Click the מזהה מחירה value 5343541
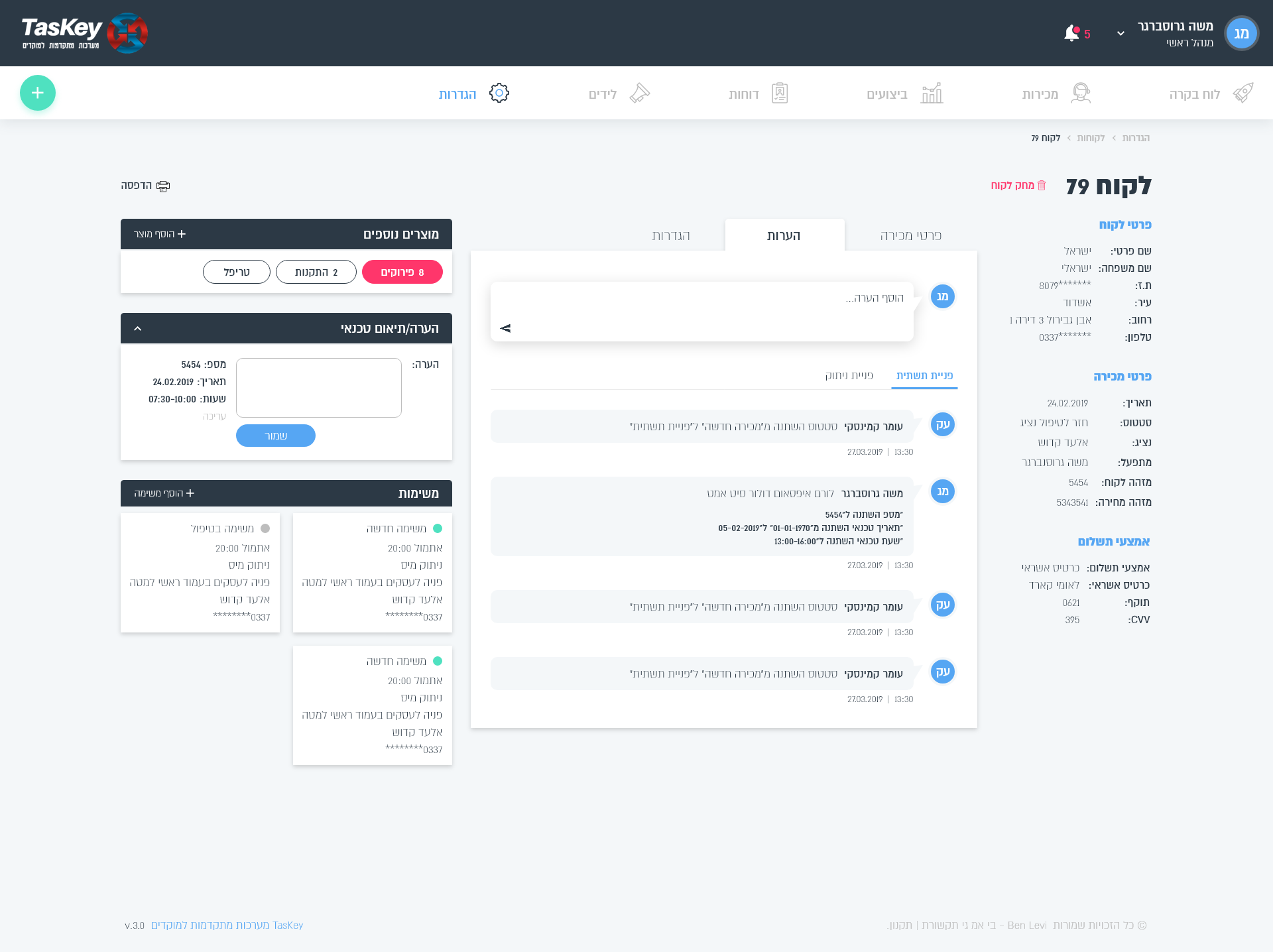 coord(1072,503)
